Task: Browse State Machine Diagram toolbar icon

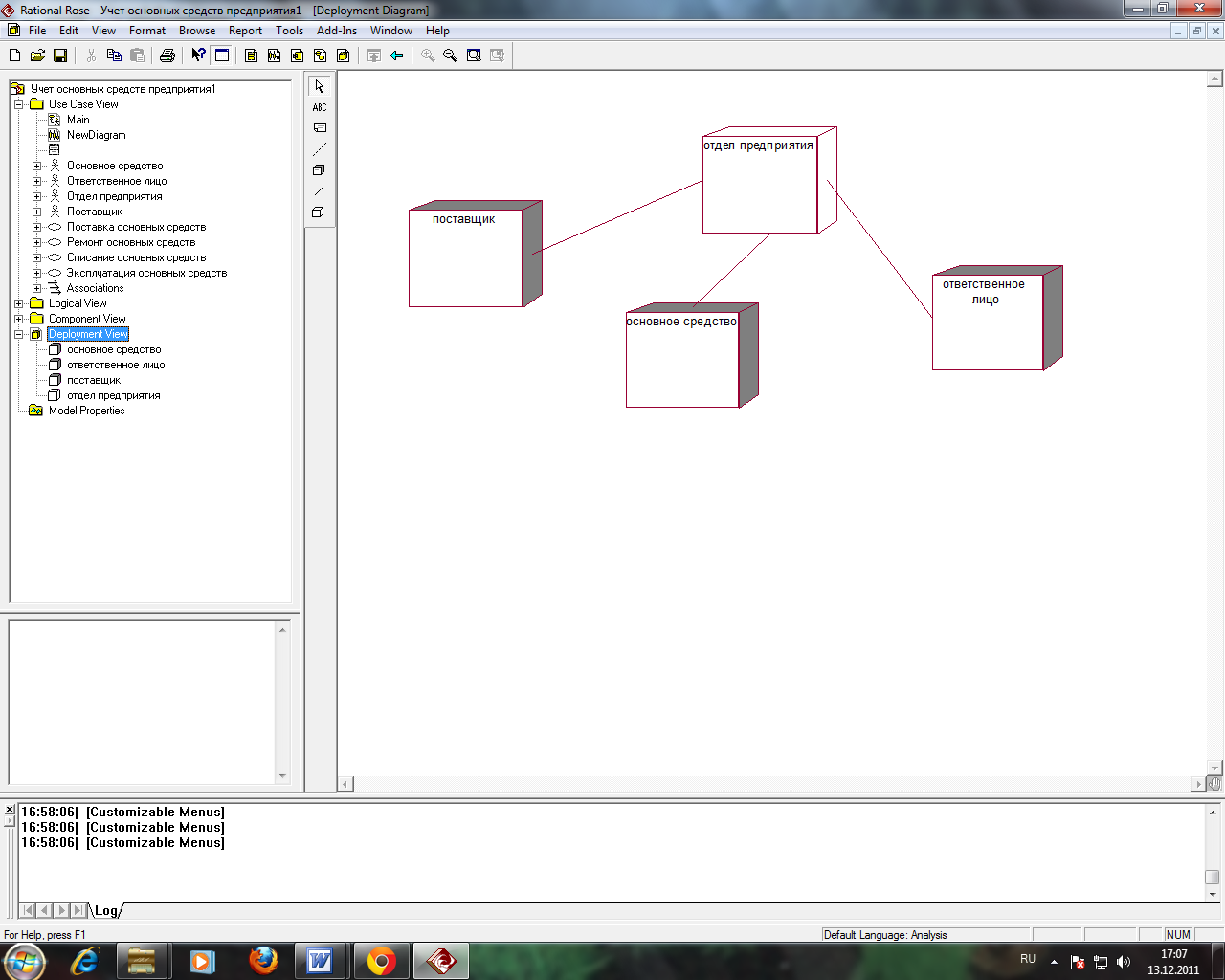Action: click(321, 56)
